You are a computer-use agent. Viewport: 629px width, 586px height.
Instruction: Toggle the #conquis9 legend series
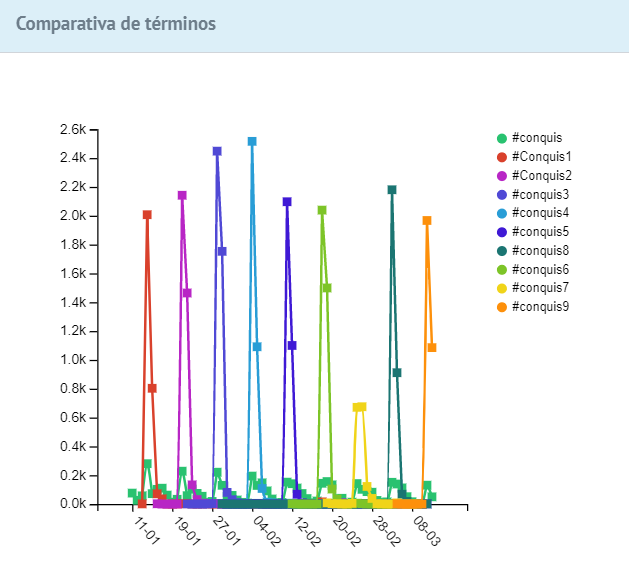click(533, 307)
